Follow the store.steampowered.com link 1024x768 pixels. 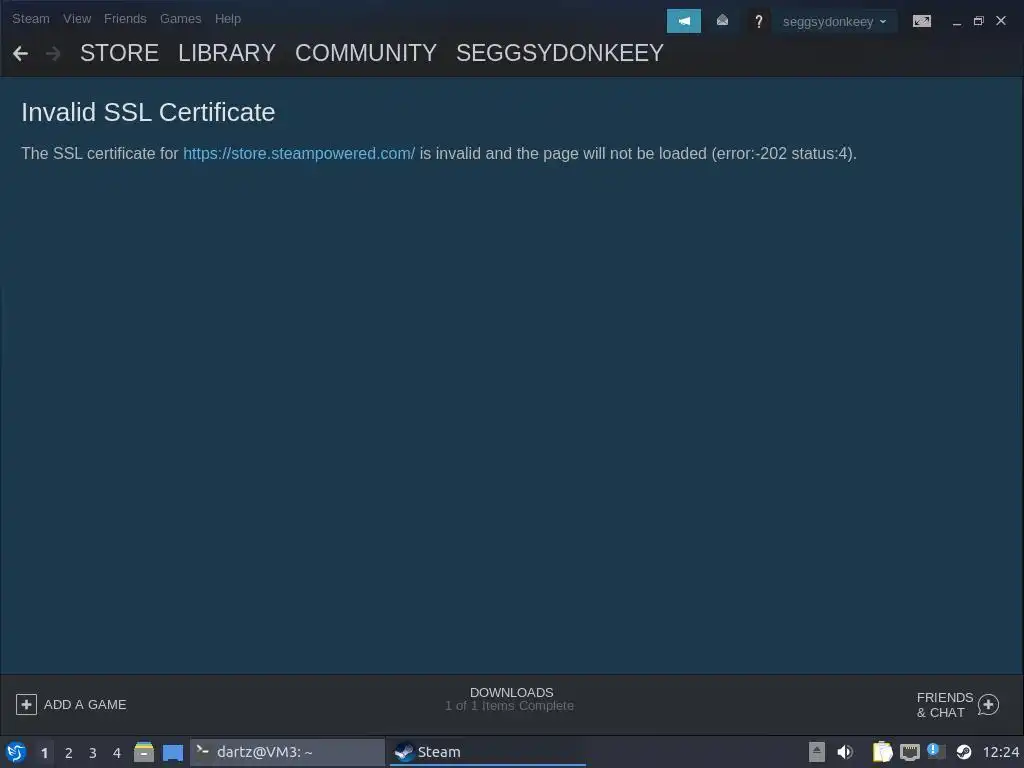click(299, 153)
